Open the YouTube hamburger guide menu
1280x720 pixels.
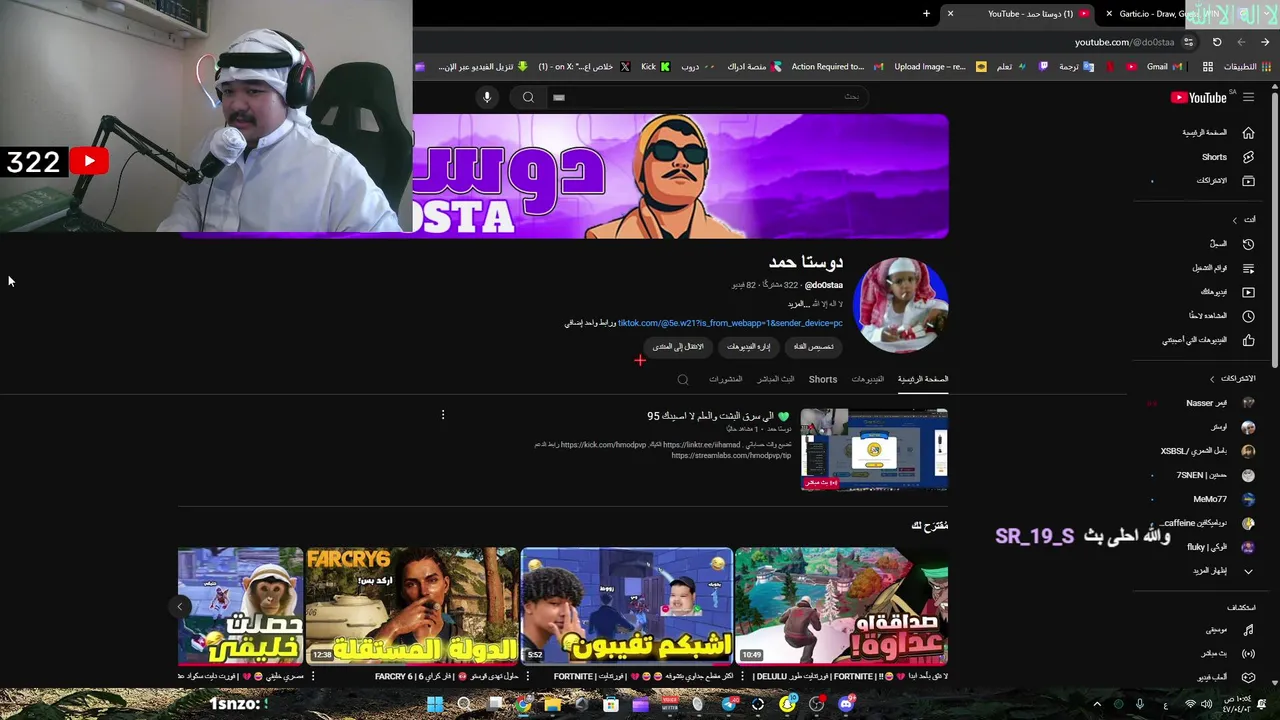[1248, 97]
